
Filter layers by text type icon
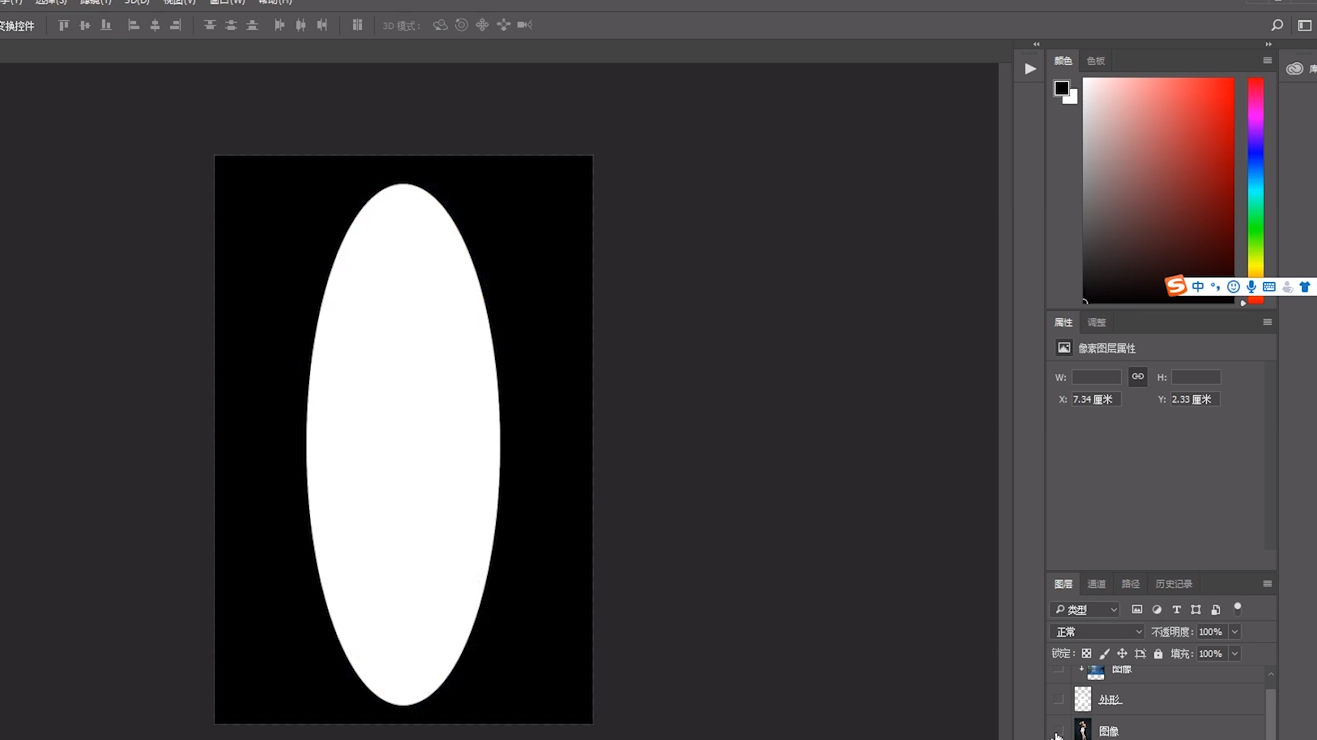tap(1176, 609)
